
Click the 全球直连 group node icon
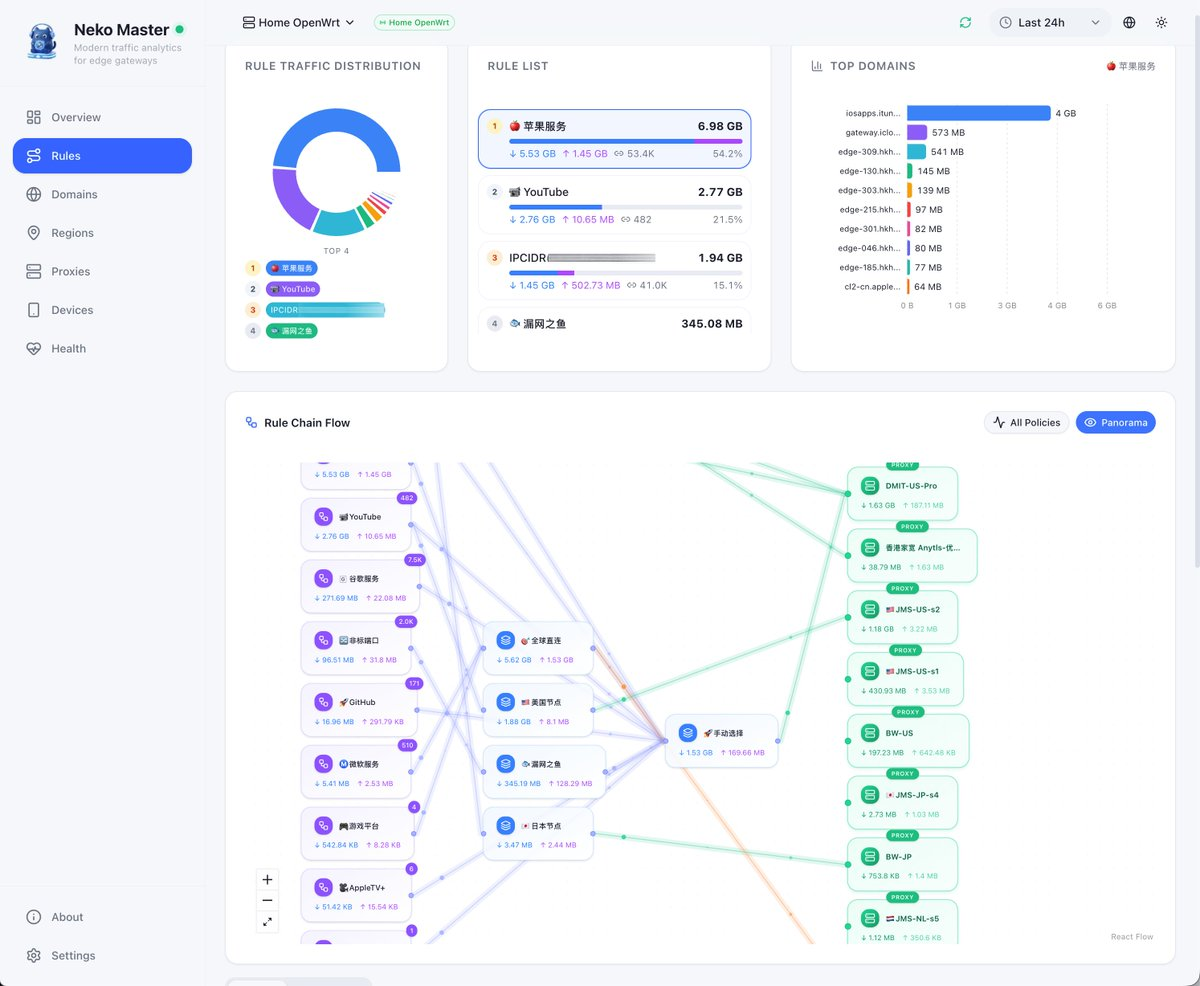click(x=505, y=640)
